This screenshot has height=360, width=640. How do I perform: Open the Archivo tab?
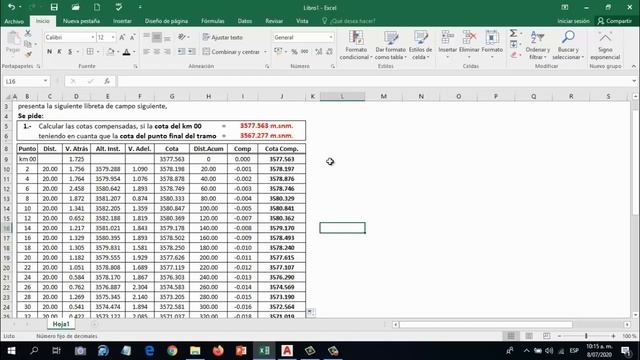click(x=14, y=21)
